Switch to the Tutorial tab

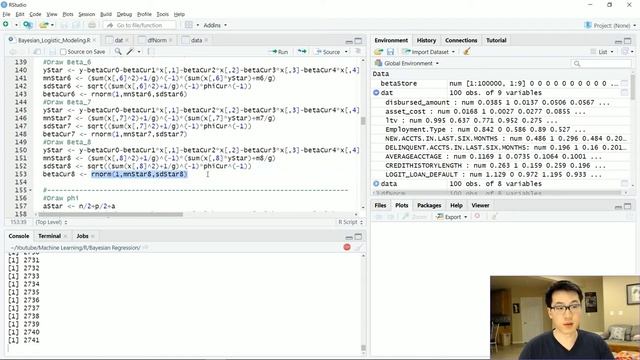tap(496, 40)
